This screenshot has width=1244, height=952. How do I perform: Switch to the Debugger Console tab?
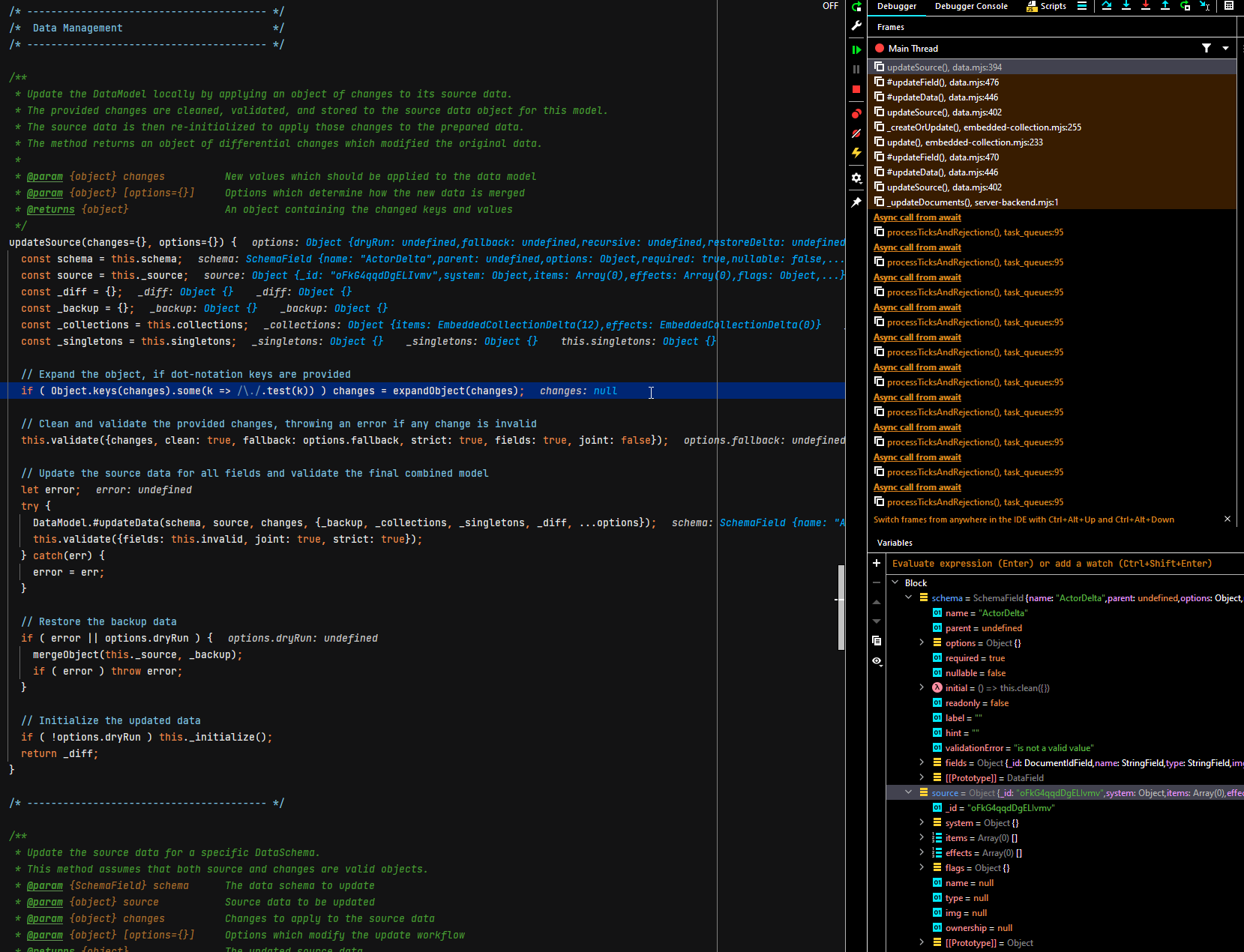[x=971, y=6]
